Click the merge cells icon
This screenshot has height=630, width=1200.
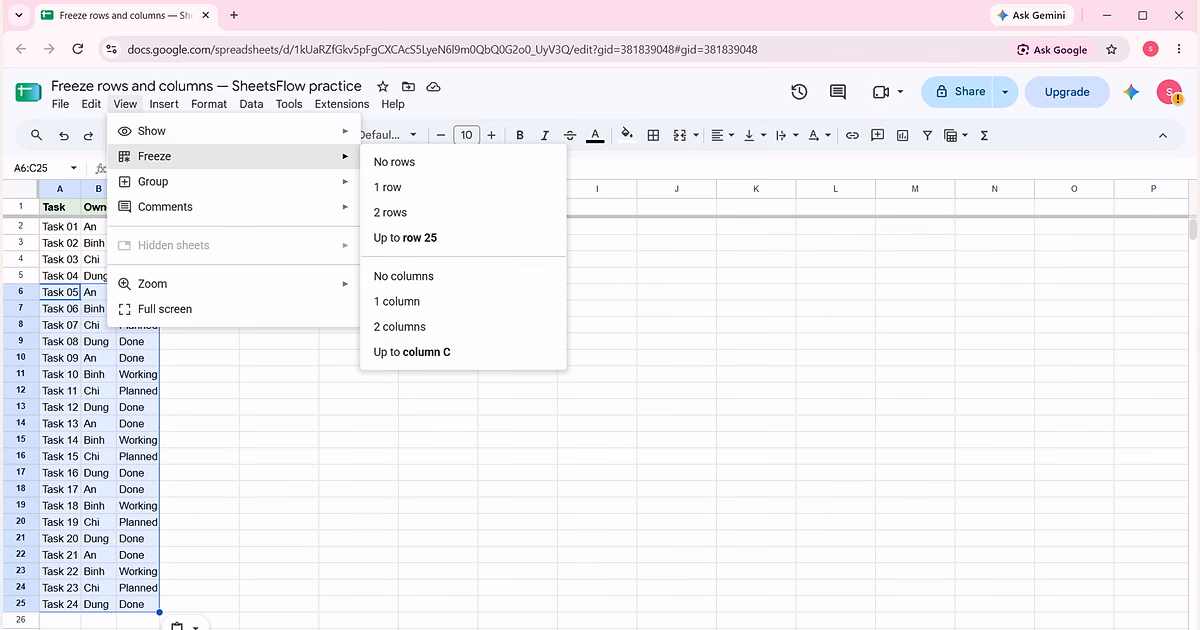tap(680, 135)
